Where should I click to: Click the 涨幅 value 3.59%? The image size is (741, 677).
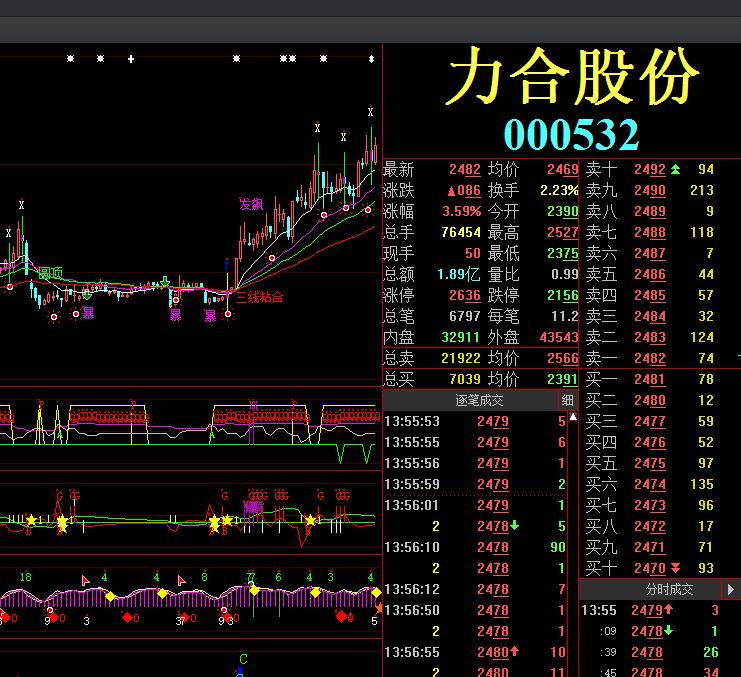point(461,211)
